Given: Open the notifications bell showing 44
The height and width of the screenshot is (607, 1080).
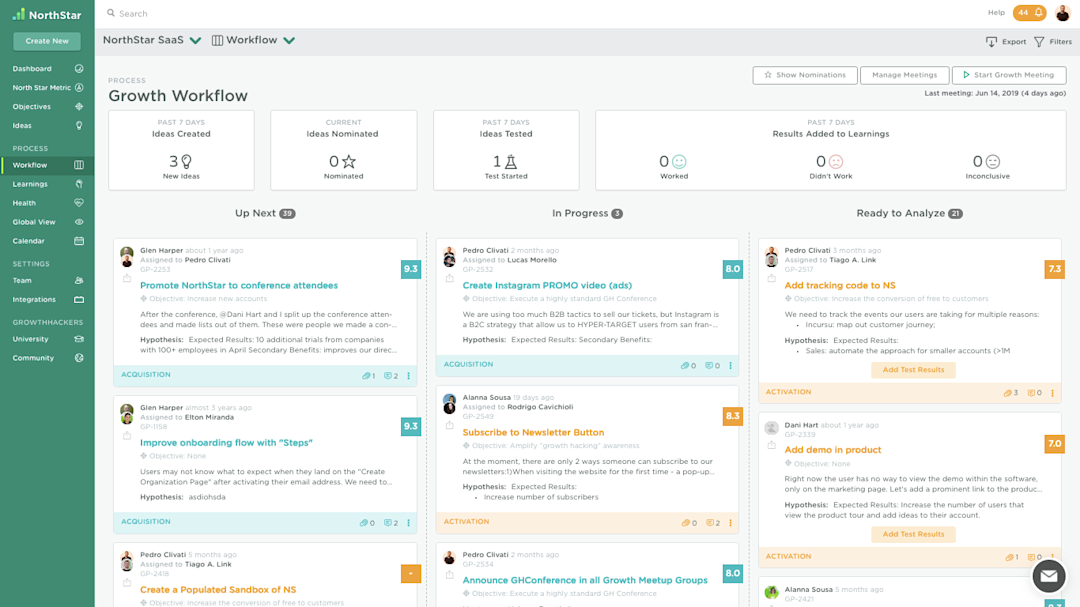Looking at the screenshot, I should point(1030,12).
